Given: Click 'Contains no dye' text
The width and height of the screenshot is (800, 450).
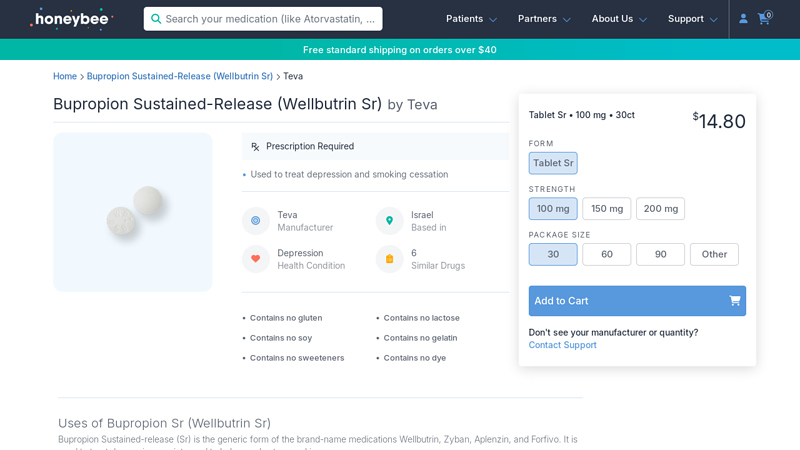Looking at the screenshot, I should point(415,358).
